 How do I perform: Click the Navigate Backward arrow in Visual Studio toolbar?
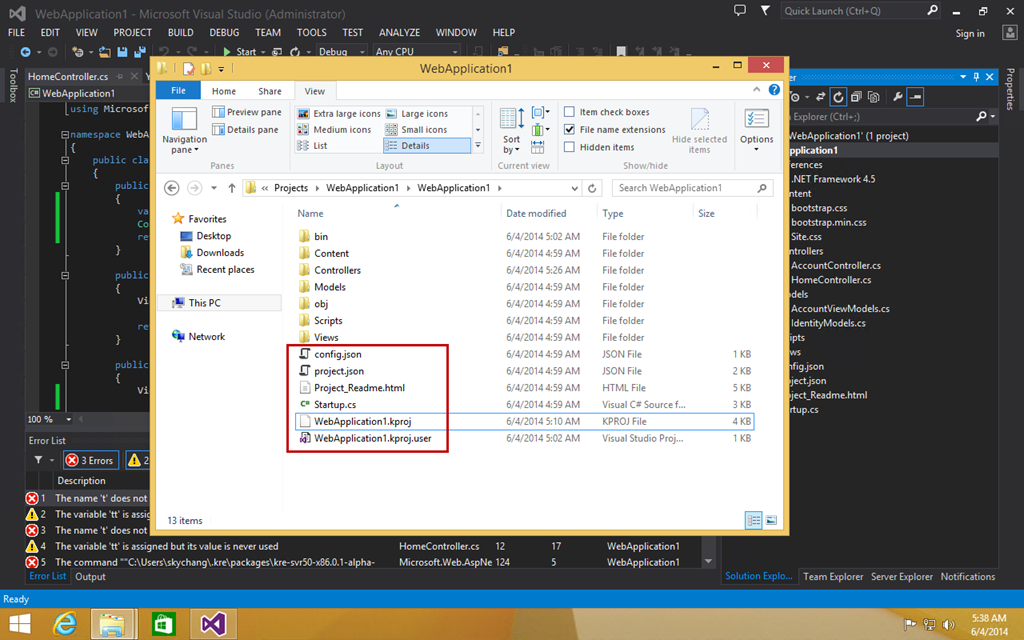point(25,52)
